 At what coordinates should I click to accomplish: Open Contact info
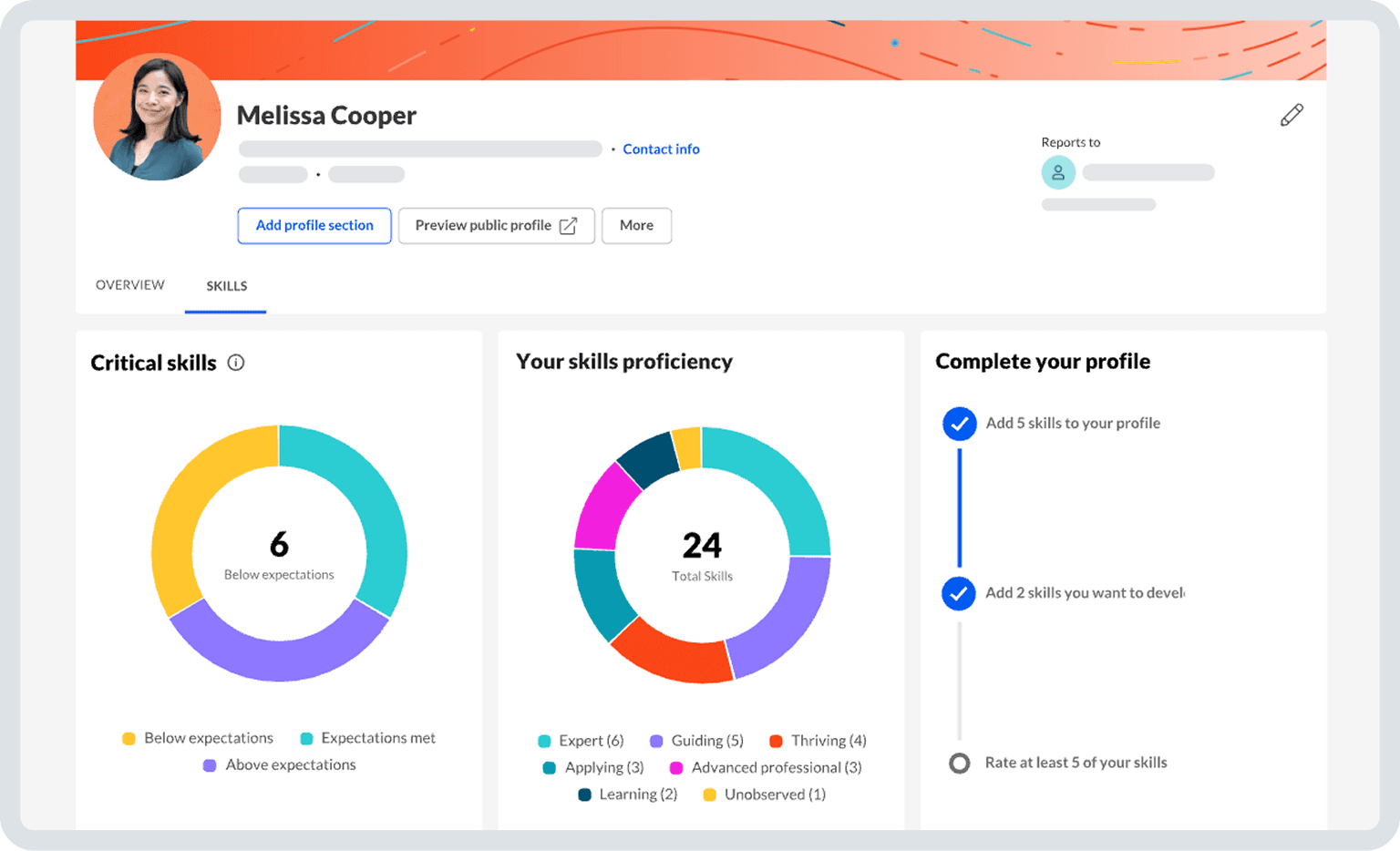tap(661, 149)
